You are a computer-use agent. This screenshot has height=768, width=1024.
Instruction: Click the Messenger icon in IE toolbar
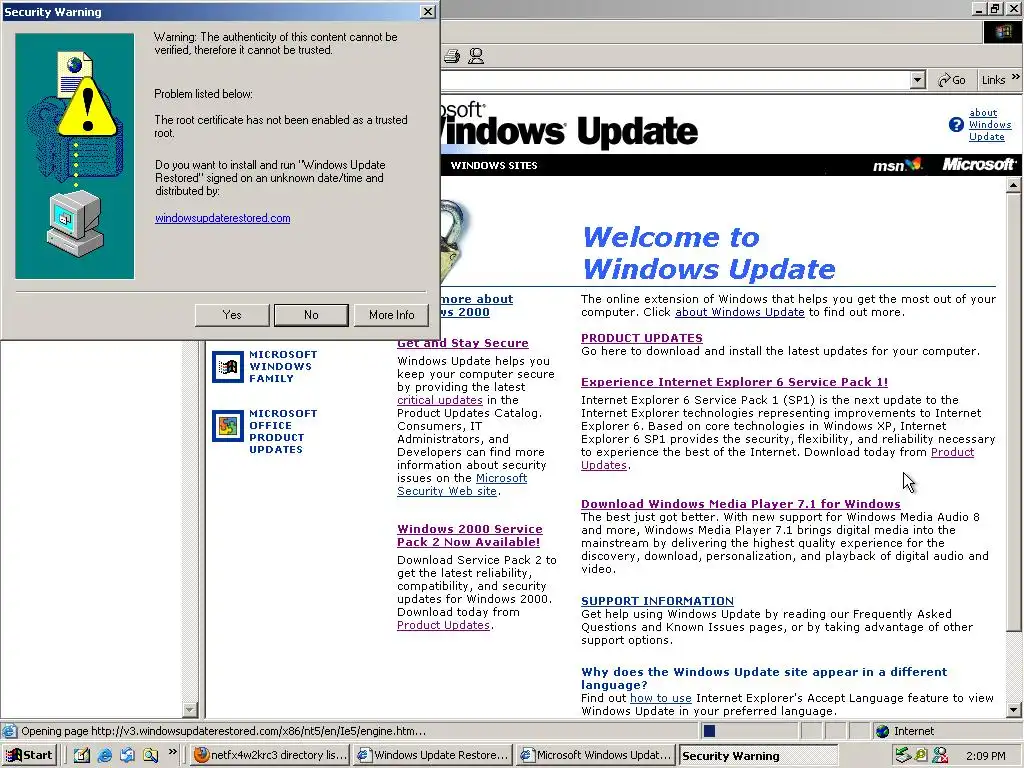[476, 56]
